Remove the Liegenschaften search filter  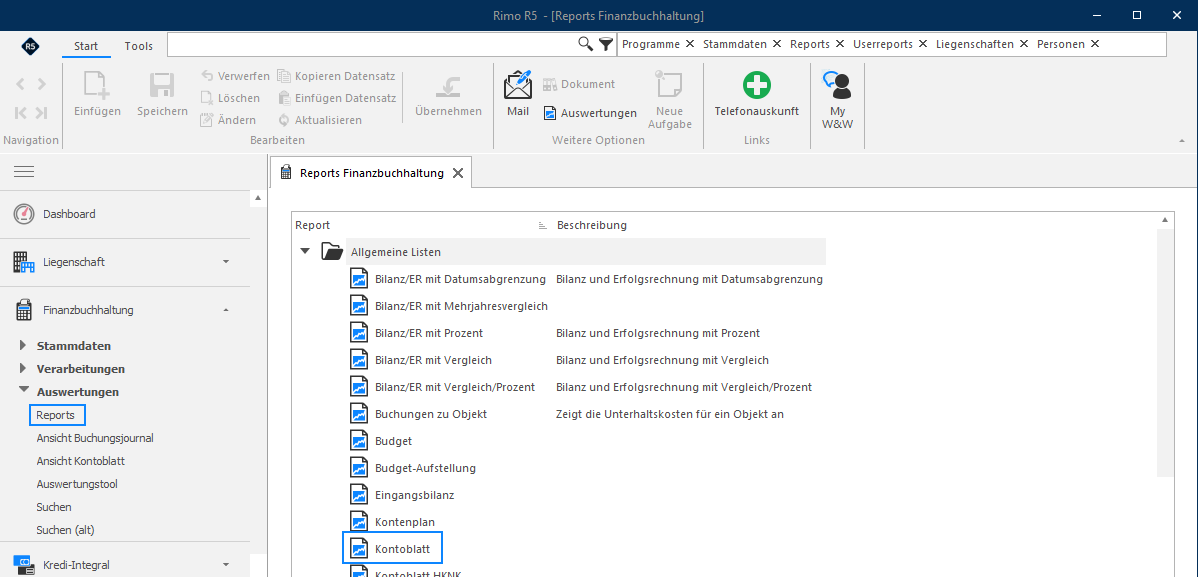(1024, 44)
